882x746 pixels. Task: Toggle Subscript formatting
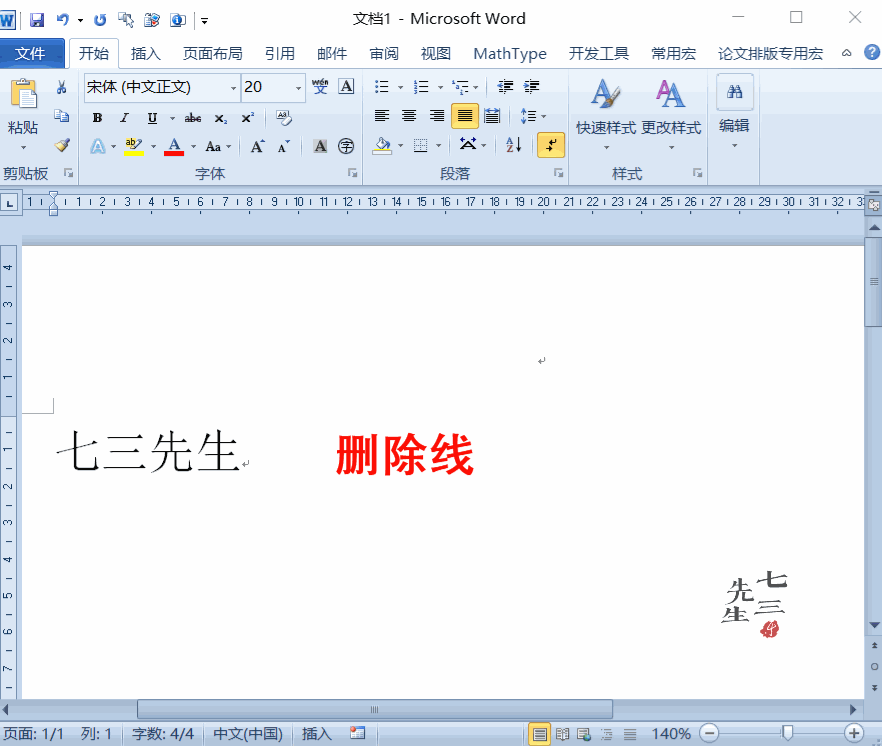point(220,118)
